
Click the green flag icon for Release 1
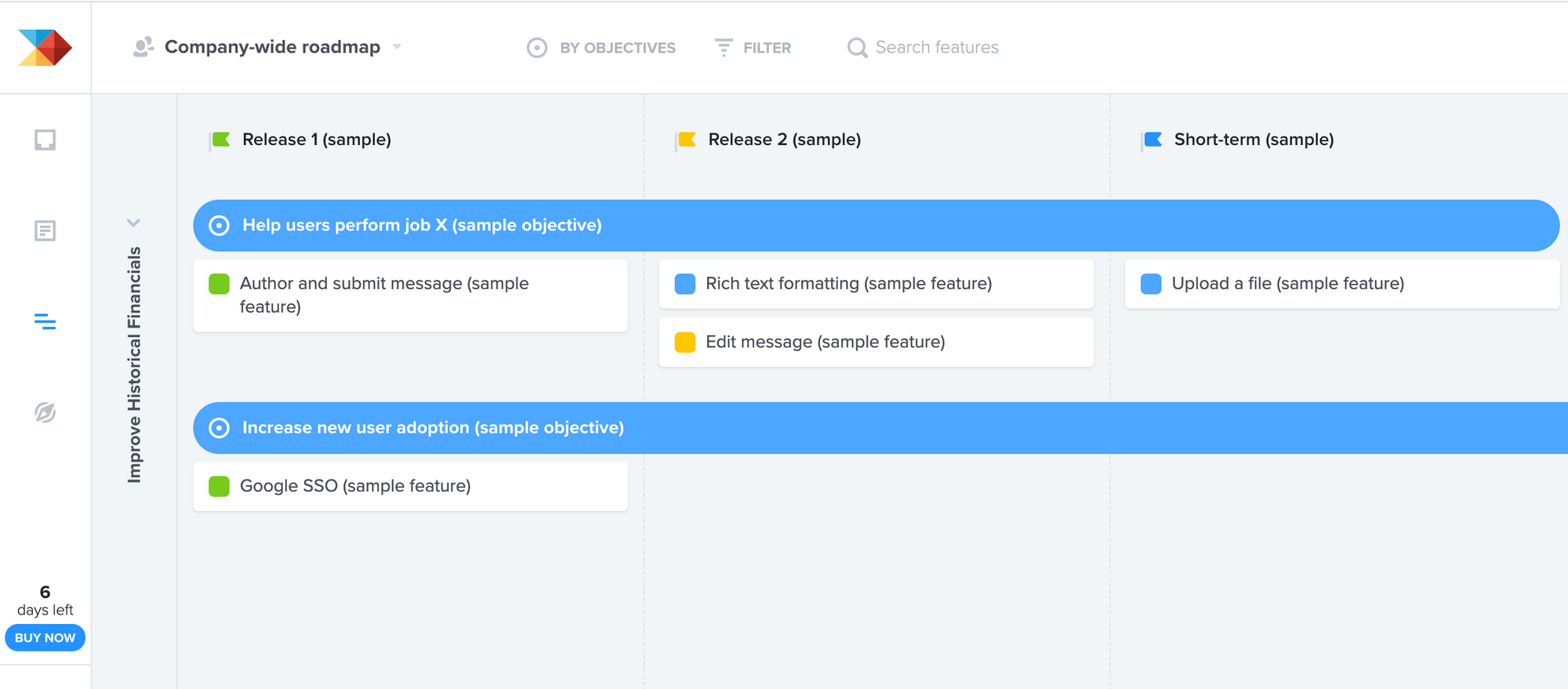(220, 140)
